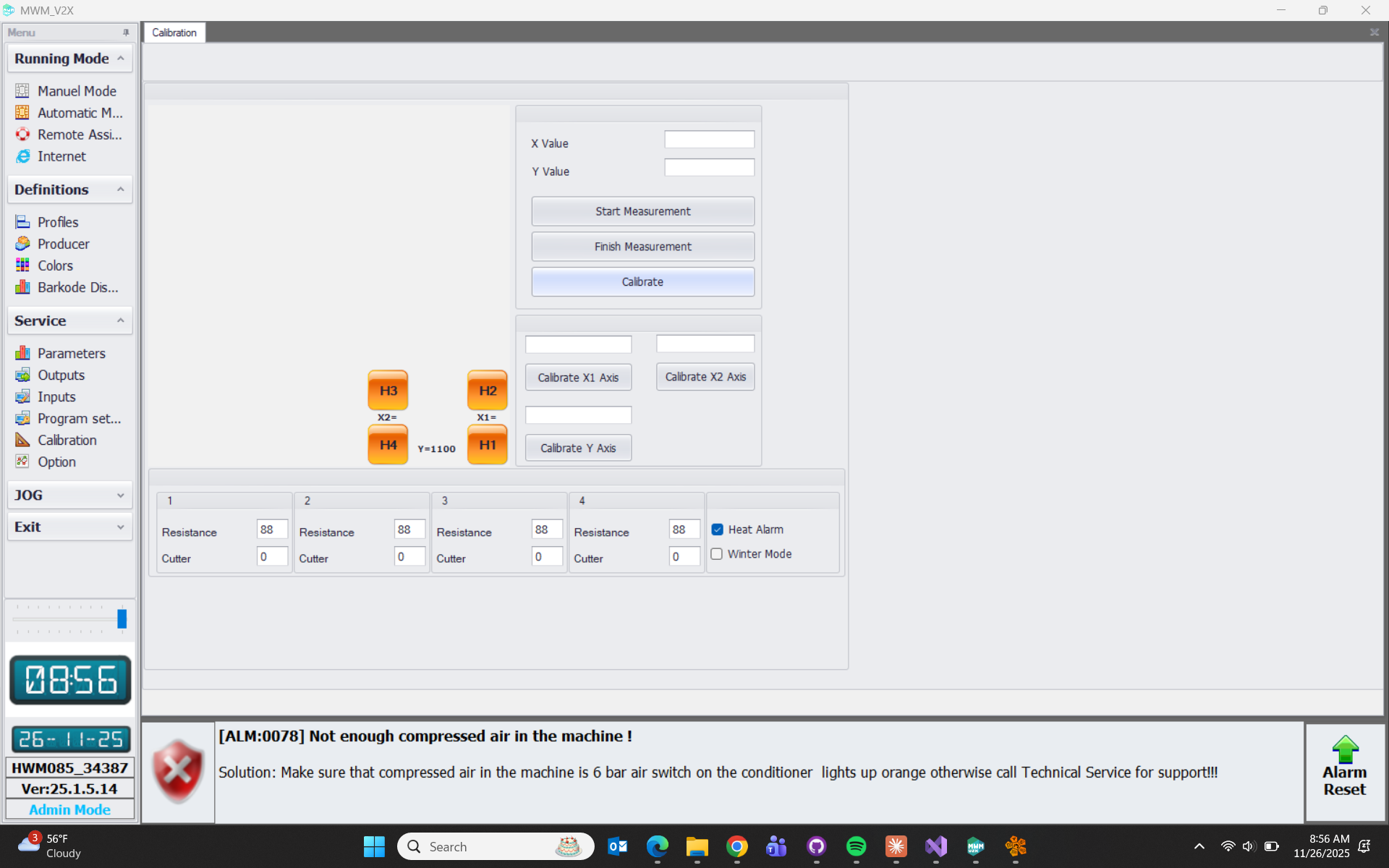This screenshot has height=868, width=1389.
Task: Uncheck the Heat Alarm checkbox
Action: pyautogui.click(x=717, y=529)
